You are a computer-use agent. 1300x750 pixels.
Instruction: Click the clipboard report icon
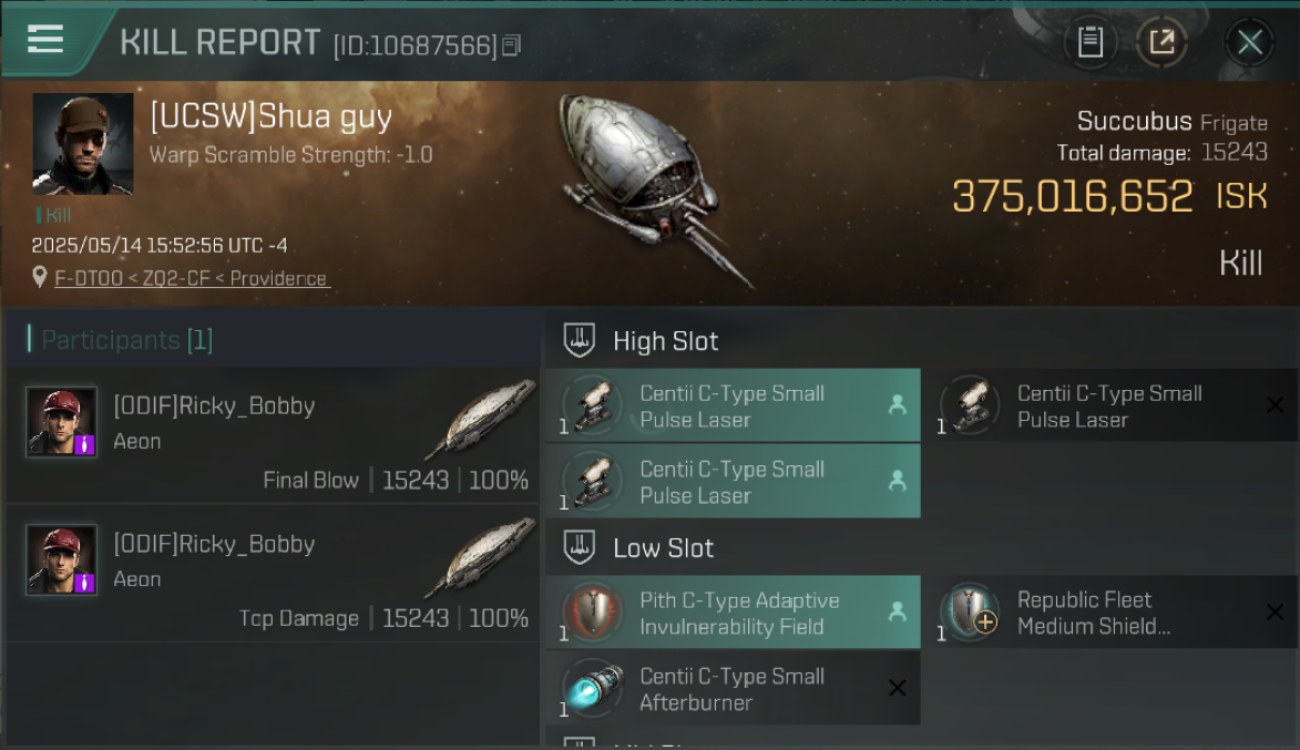click(1090, 42)
